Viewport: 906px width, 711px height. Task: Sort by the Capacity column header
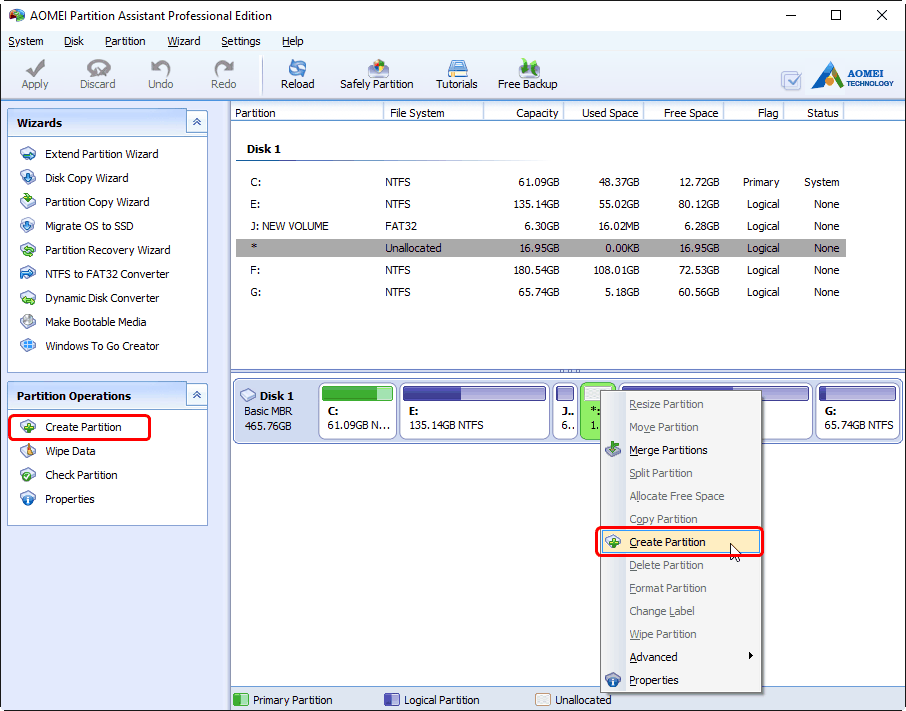click(x=523, y=113)
